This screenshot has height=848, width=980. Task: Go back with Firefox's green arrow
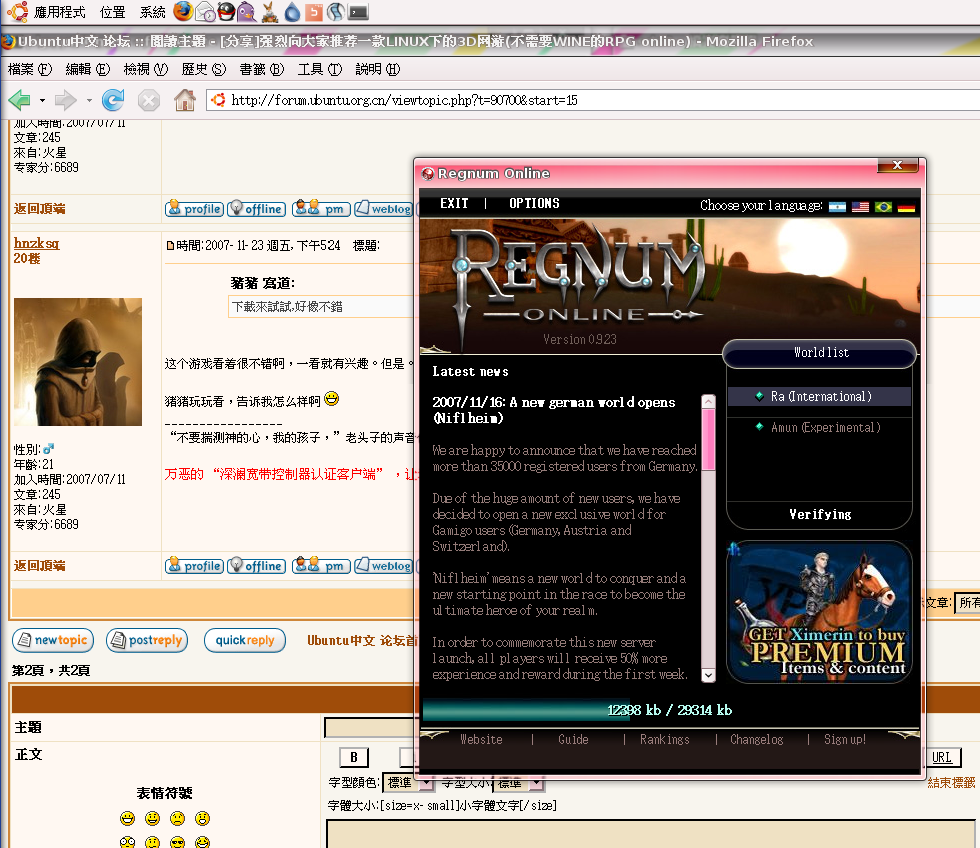(19, 99)
